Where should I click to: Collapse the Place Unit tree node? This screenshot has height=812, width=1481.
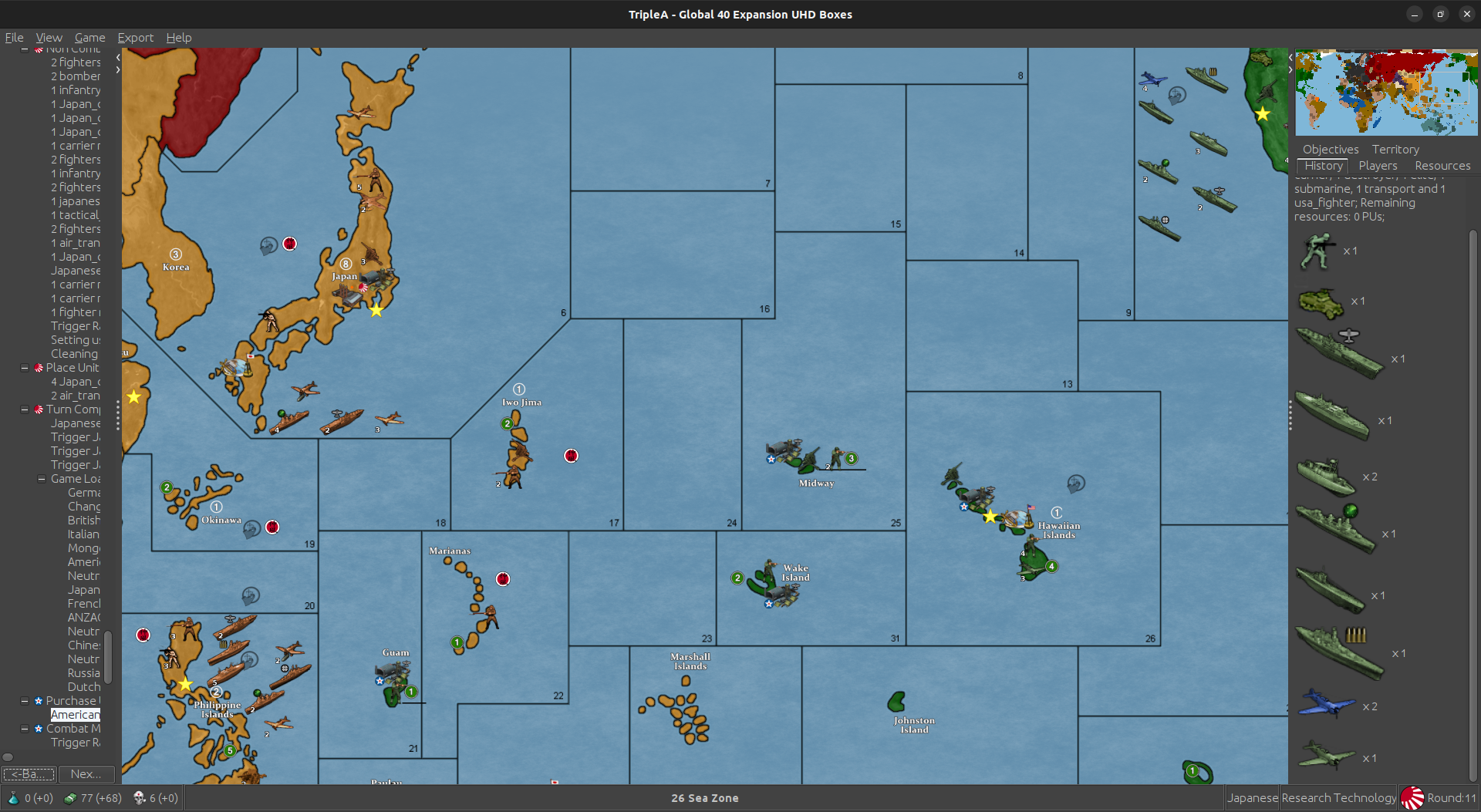point(25,368)
